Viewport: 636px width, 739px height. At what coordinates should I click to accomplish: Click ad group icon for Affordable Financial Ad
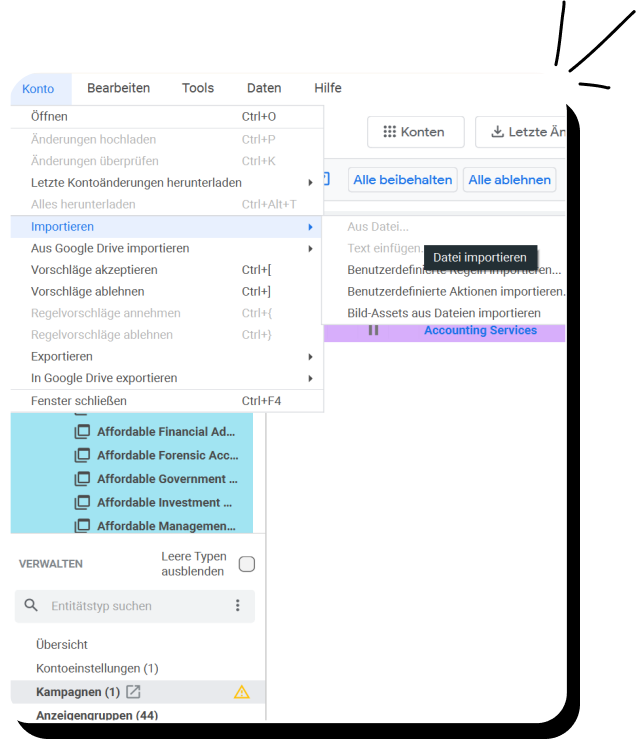click(x=82, y=432)
